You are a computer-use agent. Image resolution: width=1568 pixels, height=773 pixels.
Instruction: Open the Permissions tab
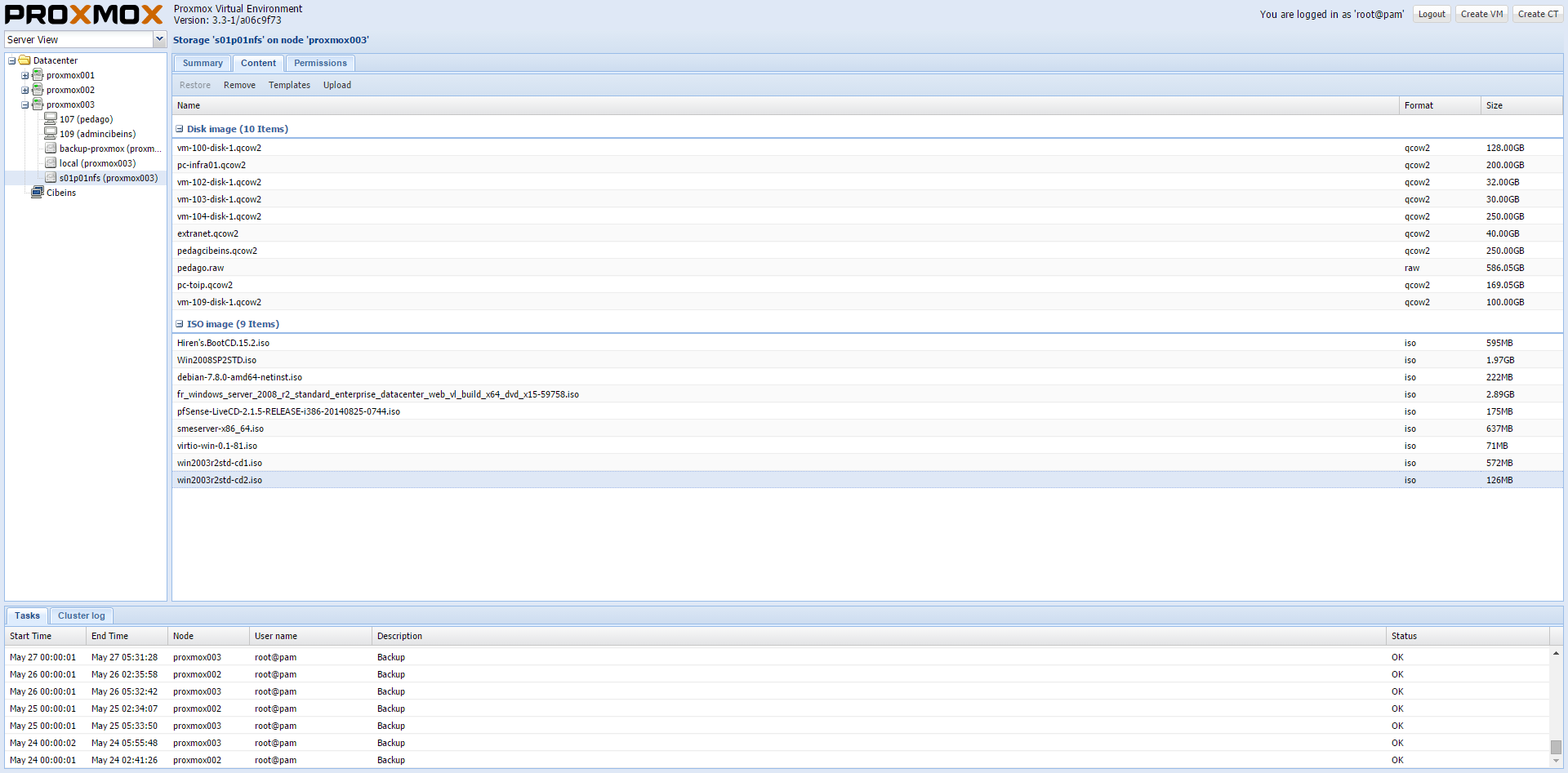point(320,63)
